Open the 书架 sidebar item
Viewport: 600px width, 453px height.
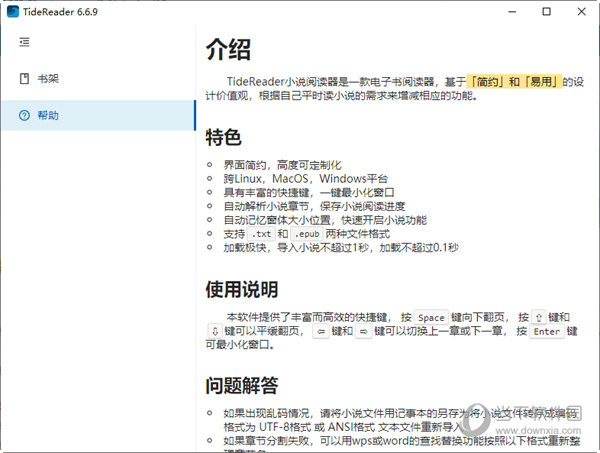[x=48, y=79]
